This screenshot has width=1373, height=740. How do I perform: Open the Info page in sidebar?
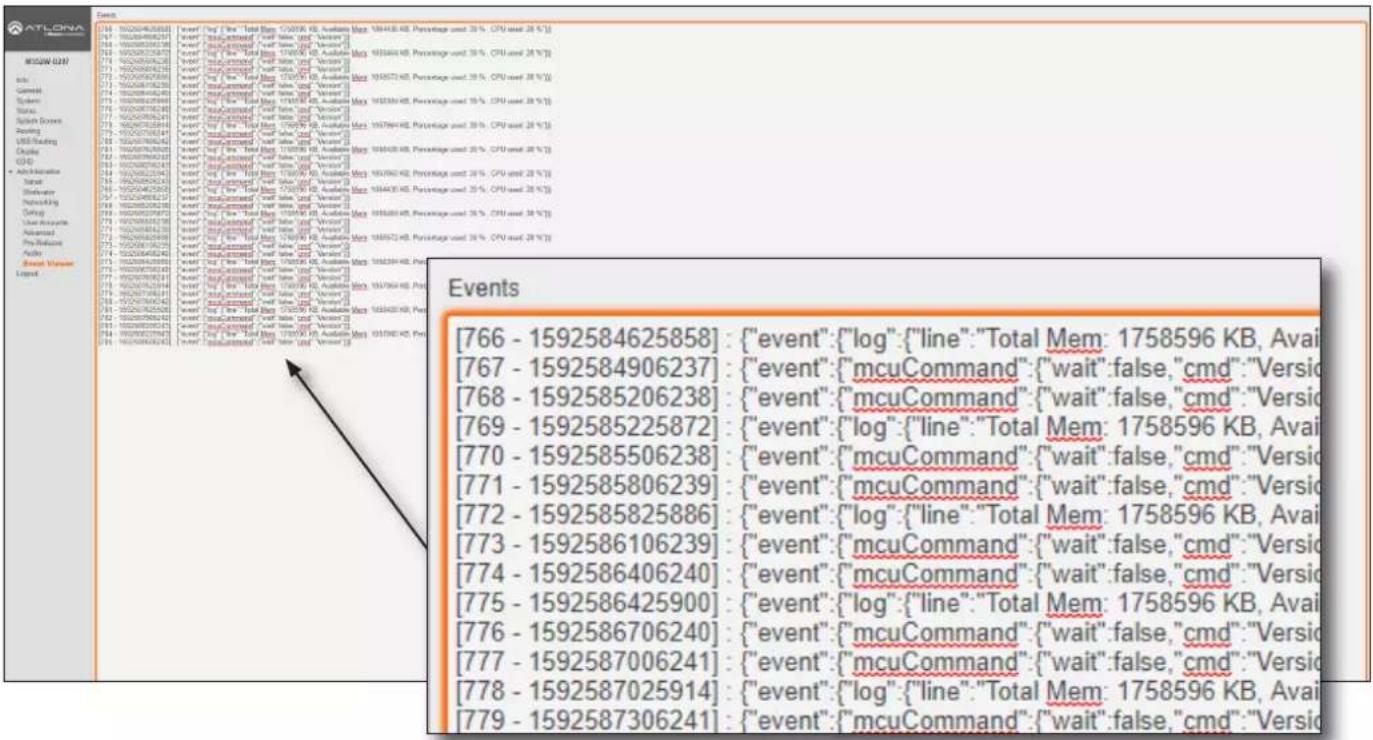(x=22, y=80)
